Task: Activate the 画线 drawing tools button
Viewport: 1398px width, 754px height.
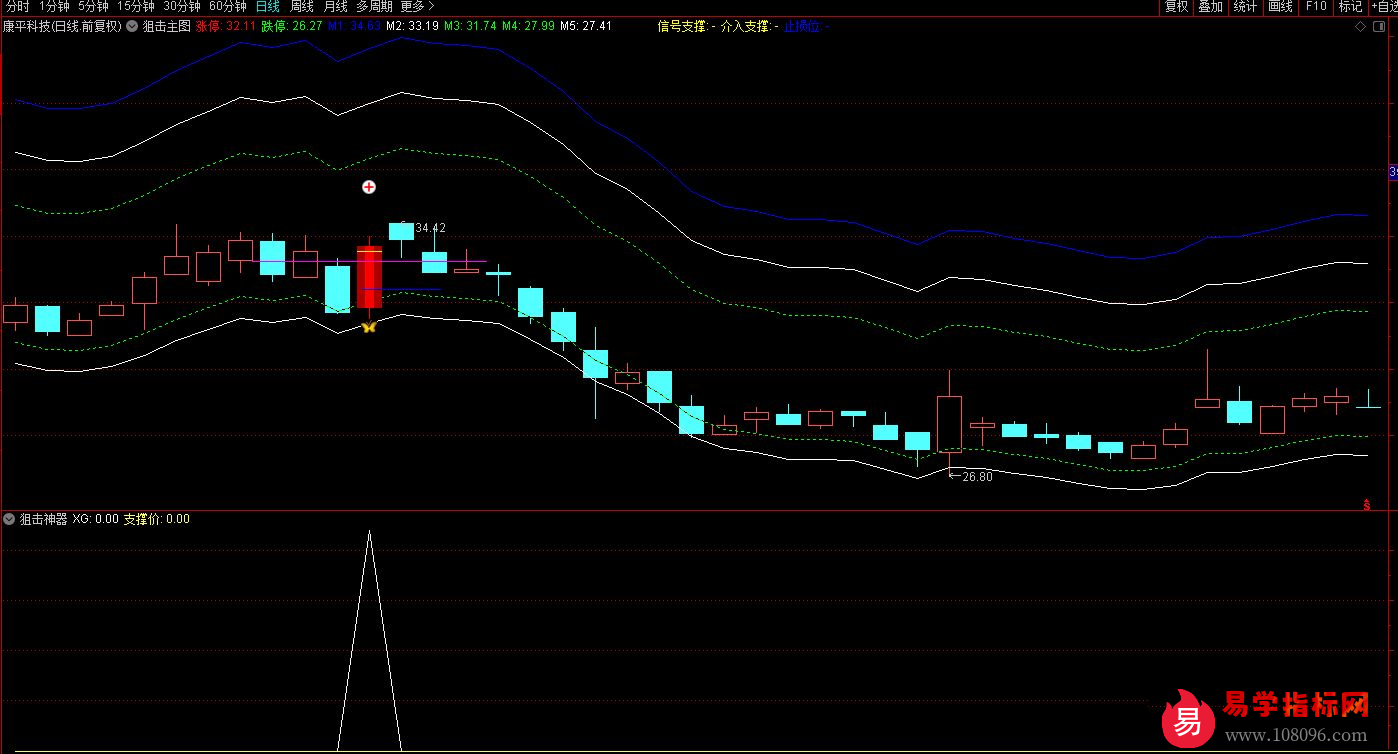Action: tap(1280, 6)
